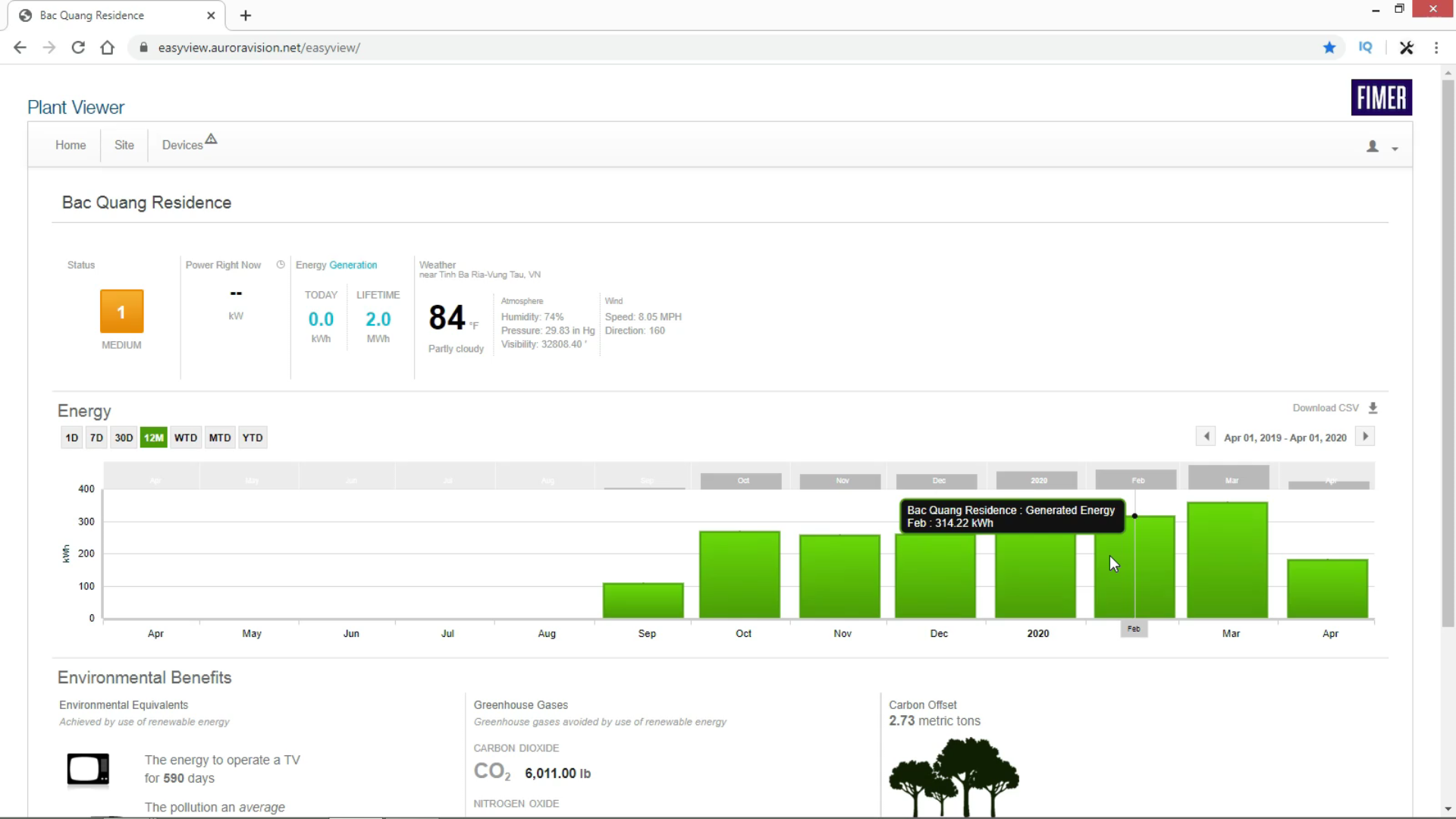This screenshot has height=819, width=1456.
Task: Click the Devices warning triangle icon
Action: [x=211, y=139]
